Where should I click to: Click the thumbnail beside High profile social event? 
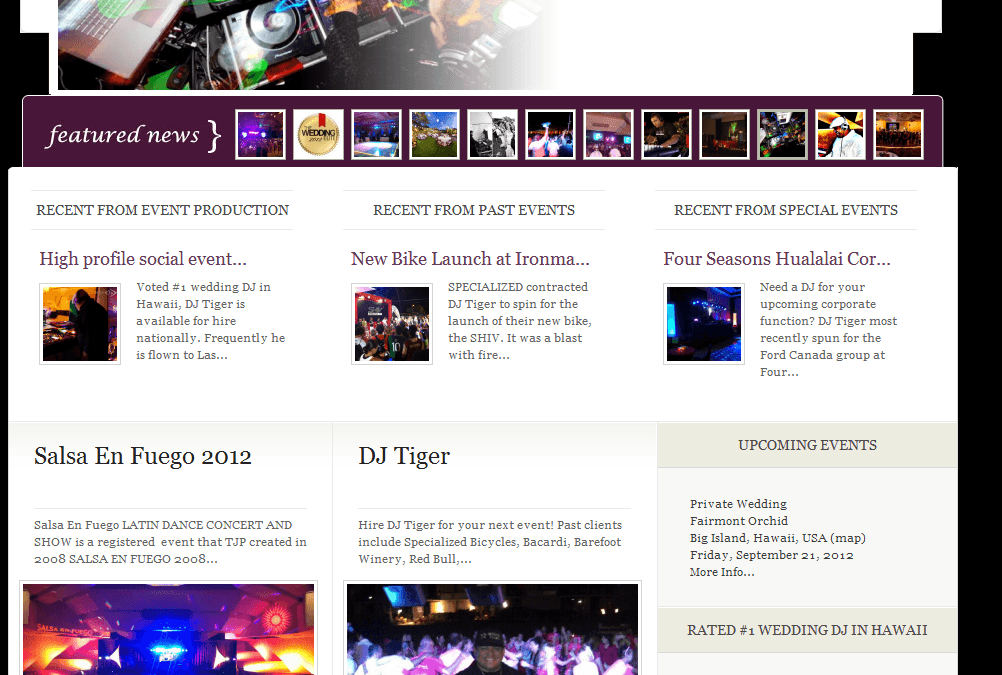80,324
